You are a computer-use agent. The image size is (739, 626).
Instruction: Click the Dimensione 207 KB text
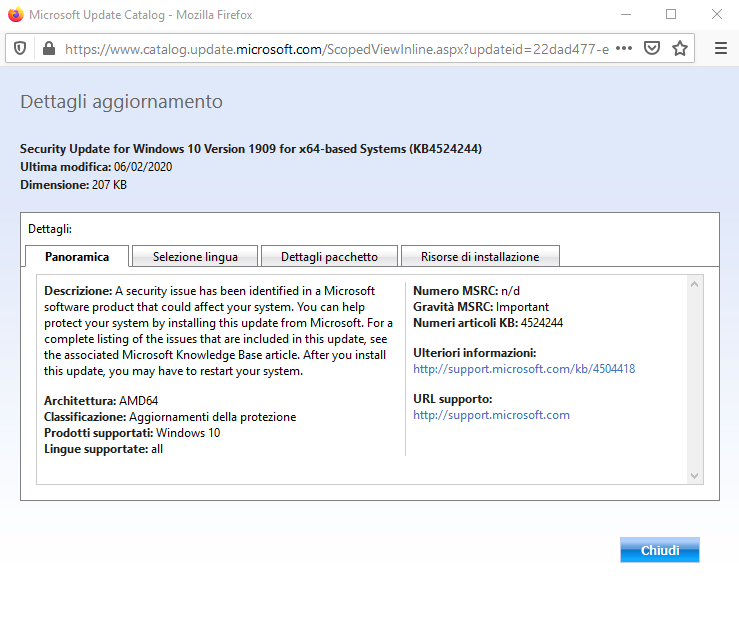point(74,185)
